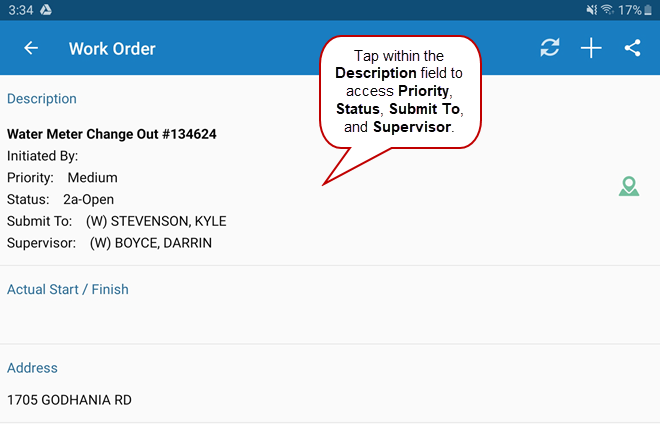Tap the Supervisor Boyce, Darrin line
The width and height of the screenshot is (660, 424).
pyautogui.click(x=109, y=243)
